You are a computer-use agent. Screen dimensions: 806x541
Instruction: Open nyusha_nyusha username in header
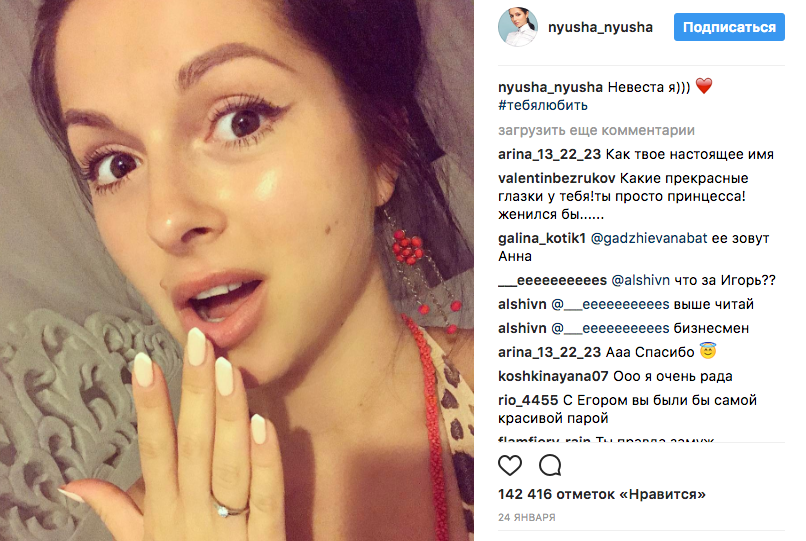pos(600,27)
